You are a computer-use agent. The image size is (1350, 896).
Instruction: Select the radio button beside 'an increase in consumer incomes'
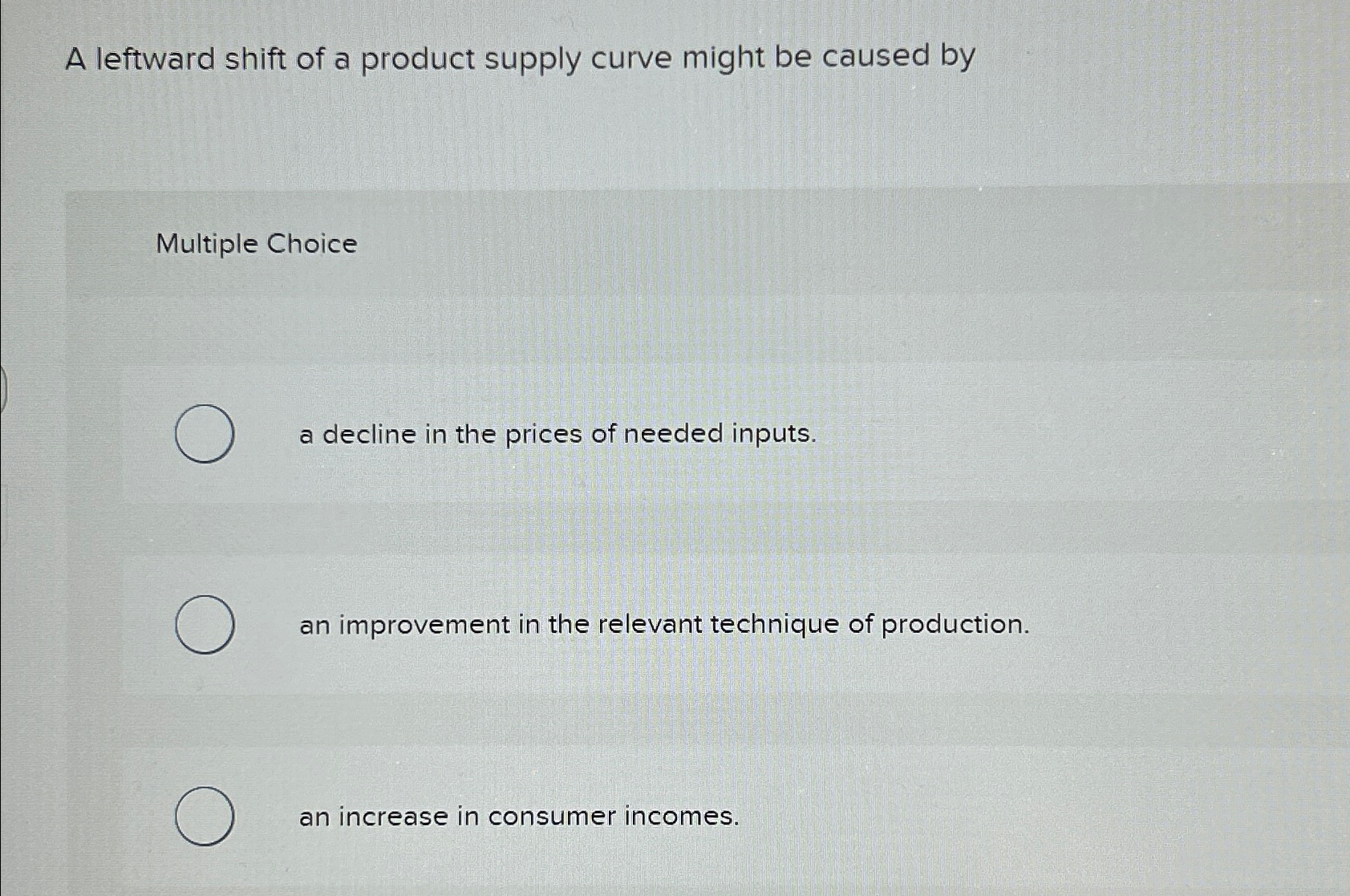pyautogui.click(x=204, y=817)
